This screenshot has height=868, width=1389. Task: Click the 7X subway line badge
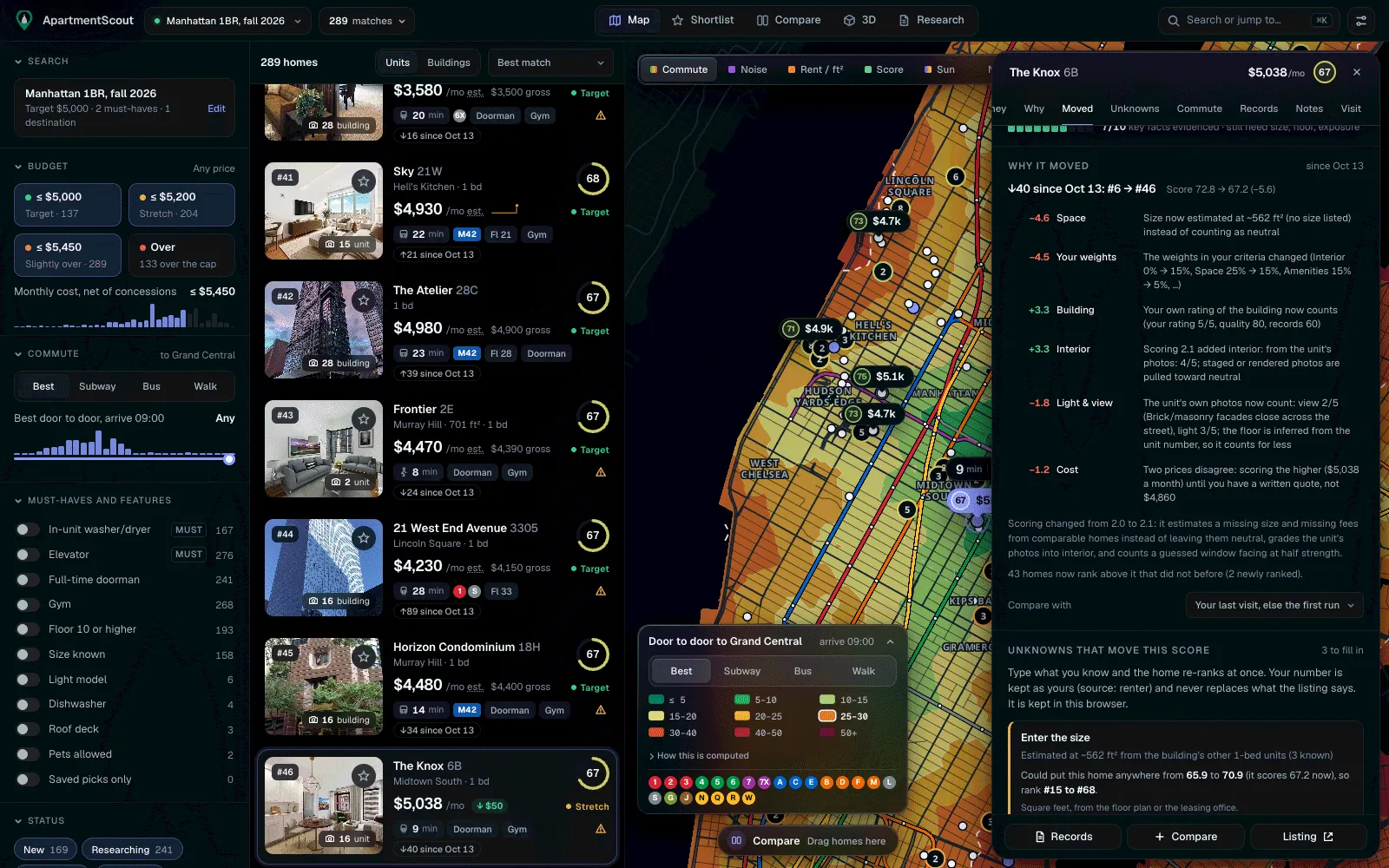[x=764, y=782]
